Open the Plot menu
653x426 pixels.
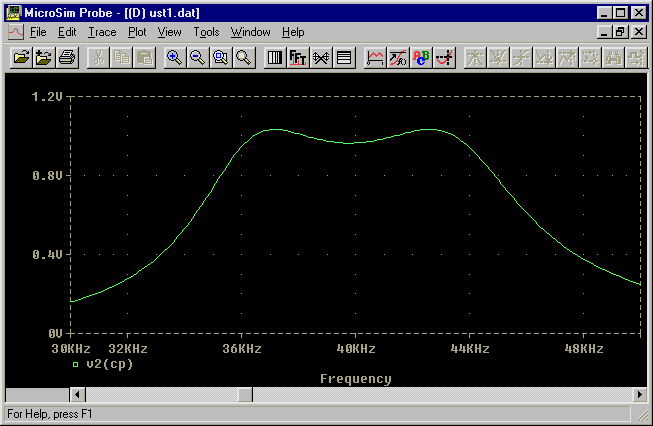(x=137, y=32)
